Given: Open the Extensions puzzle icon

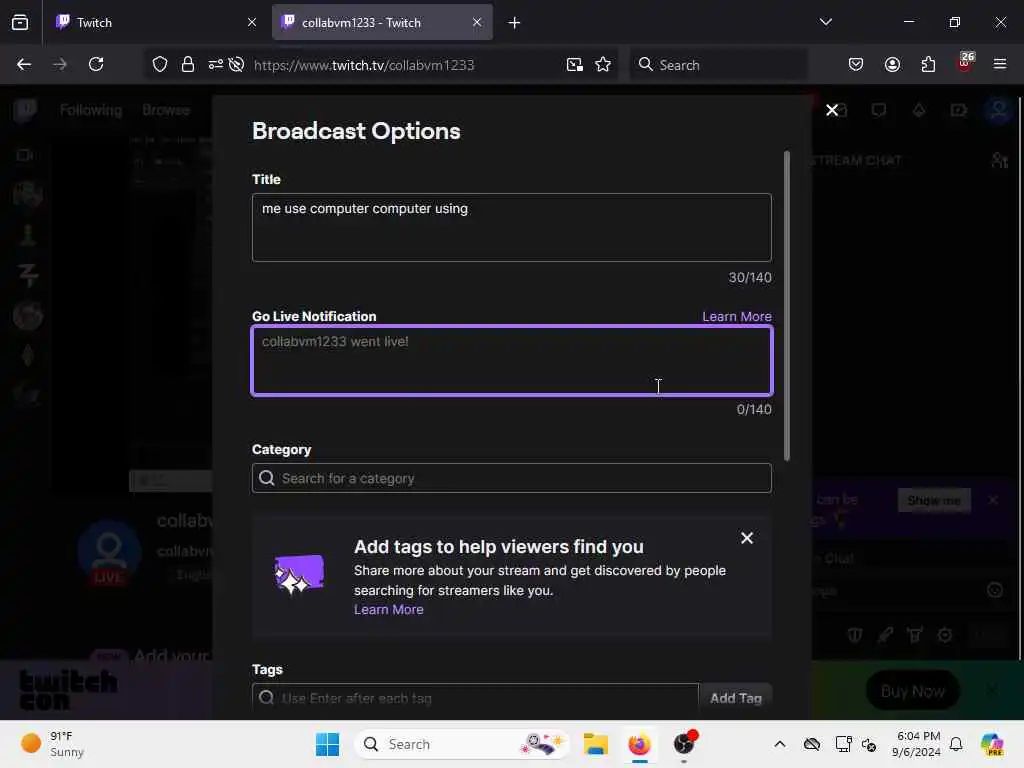Looking at the screenshot, I should tap(928, 64).
